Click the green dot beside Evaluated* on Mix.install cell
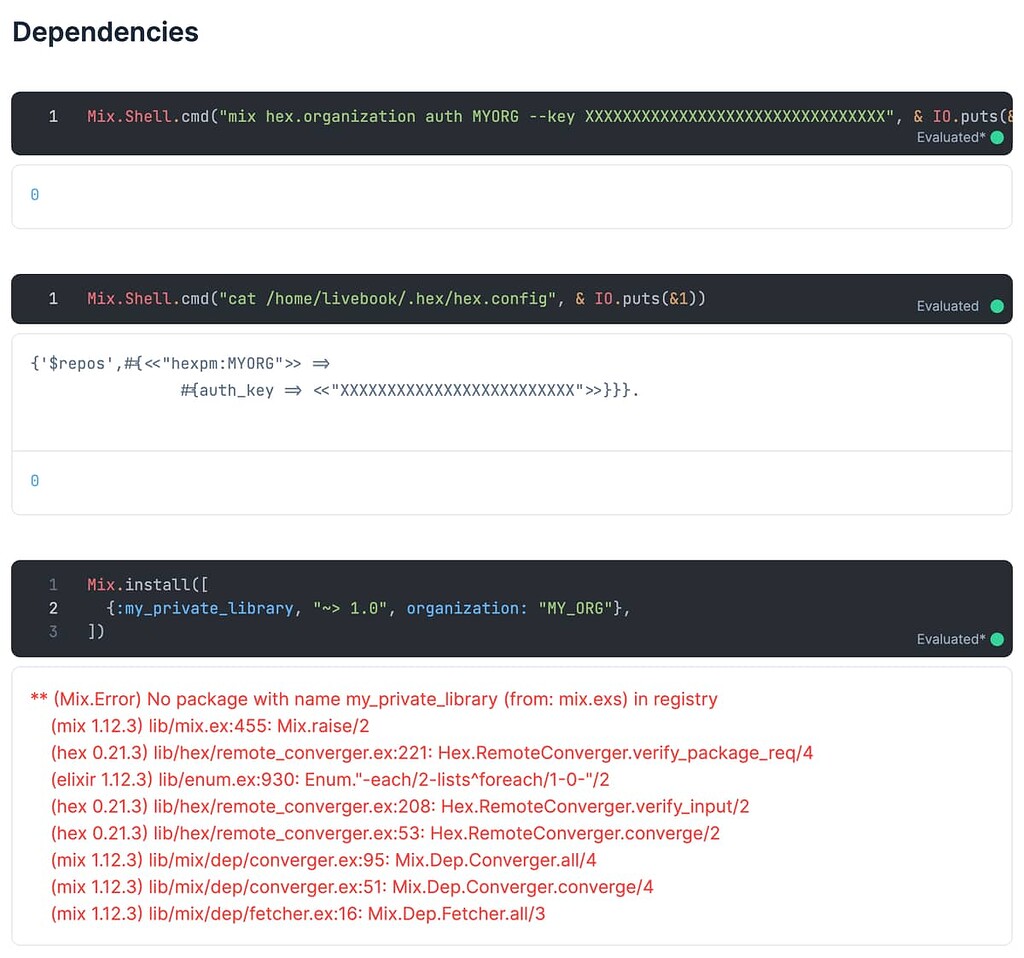This screenshot has height=958, width=1024. pyautogui.click(x=996, y=639)
